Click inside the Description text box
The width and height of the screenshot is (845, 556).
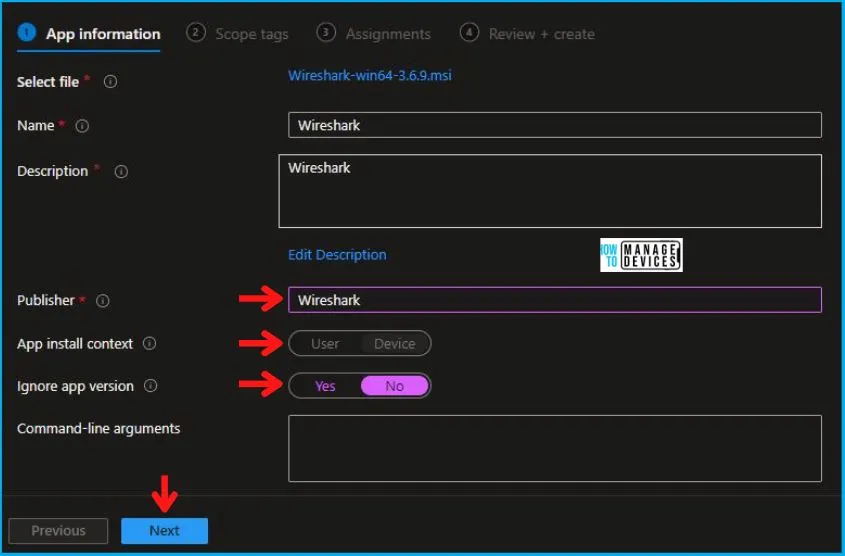coord(550,191)
